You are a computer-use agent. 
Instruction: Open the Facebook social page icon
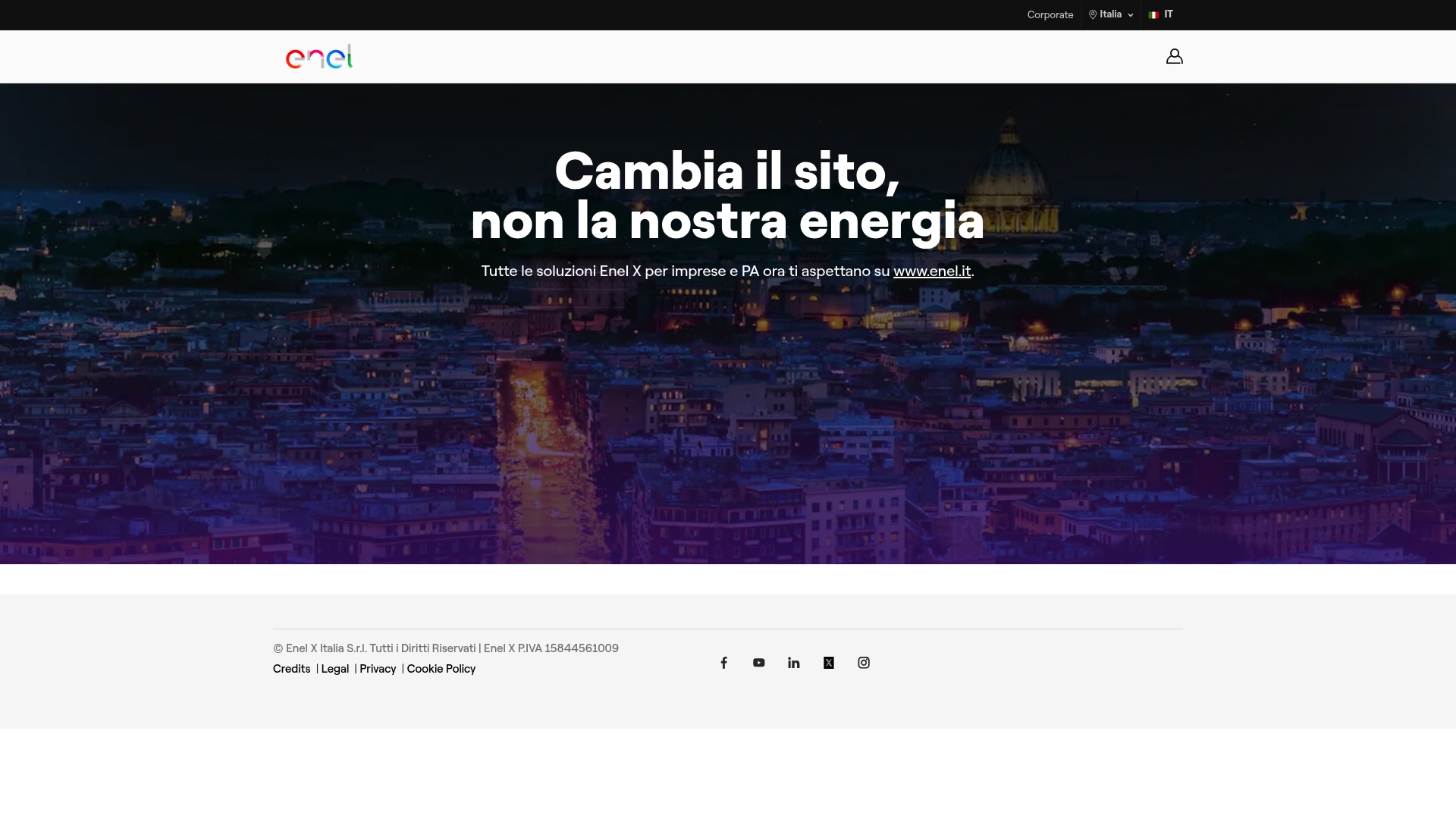point(723,663)
